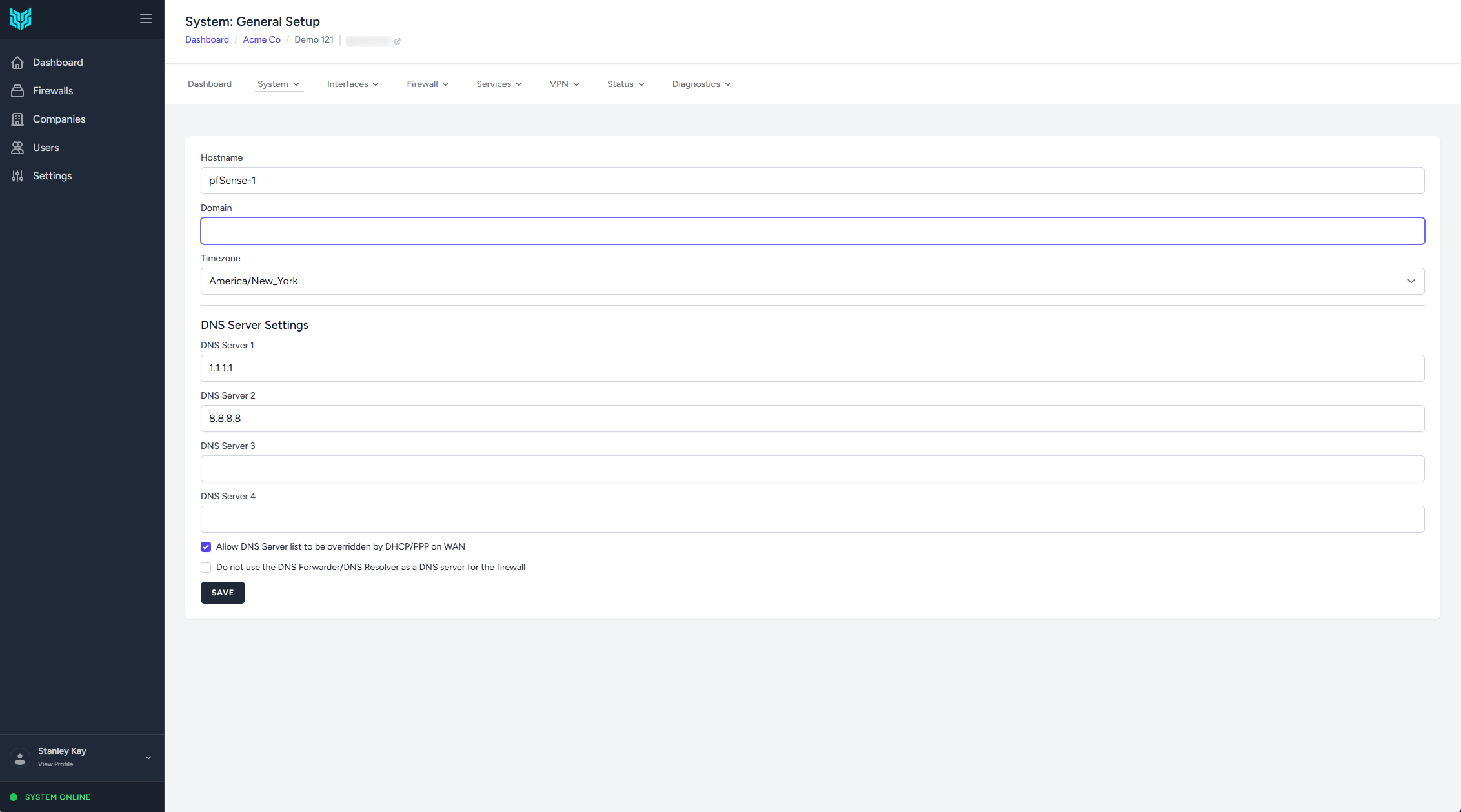Viewport: 1461px width, 812px height.
Task: Expand the System menu
Action: point(279,84)
